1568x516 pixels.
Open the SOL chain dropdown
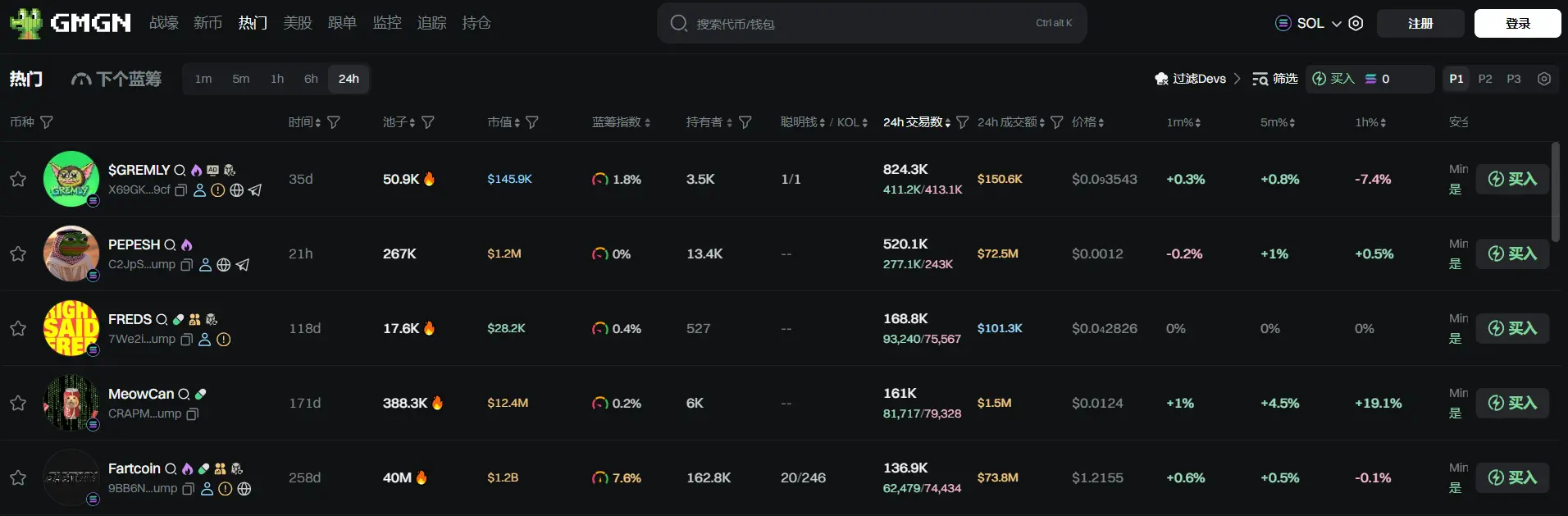click(x=1310, y=23)
